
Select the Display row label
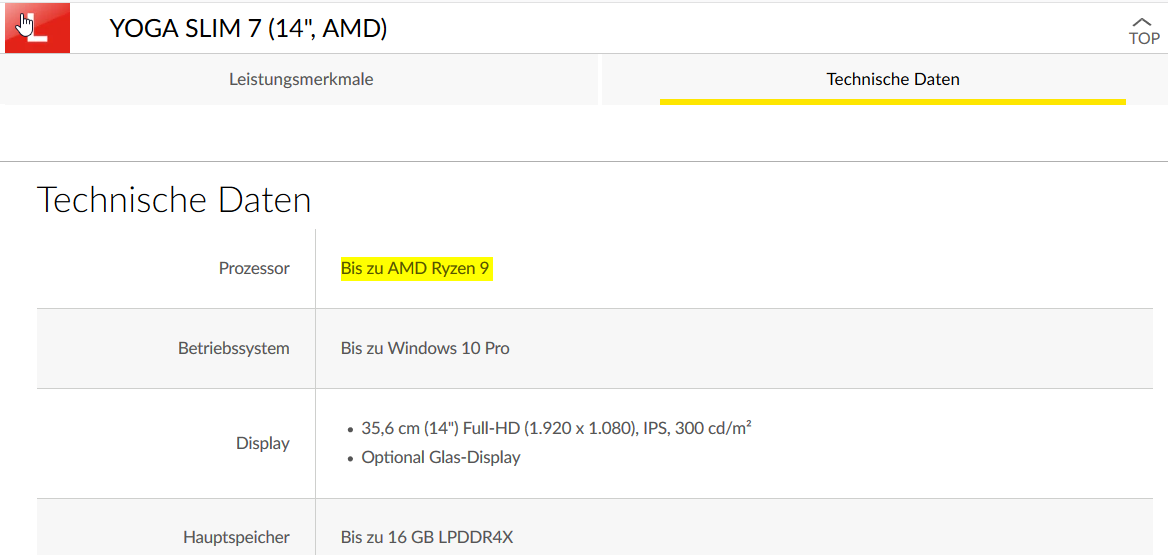[x=263, y=443]
